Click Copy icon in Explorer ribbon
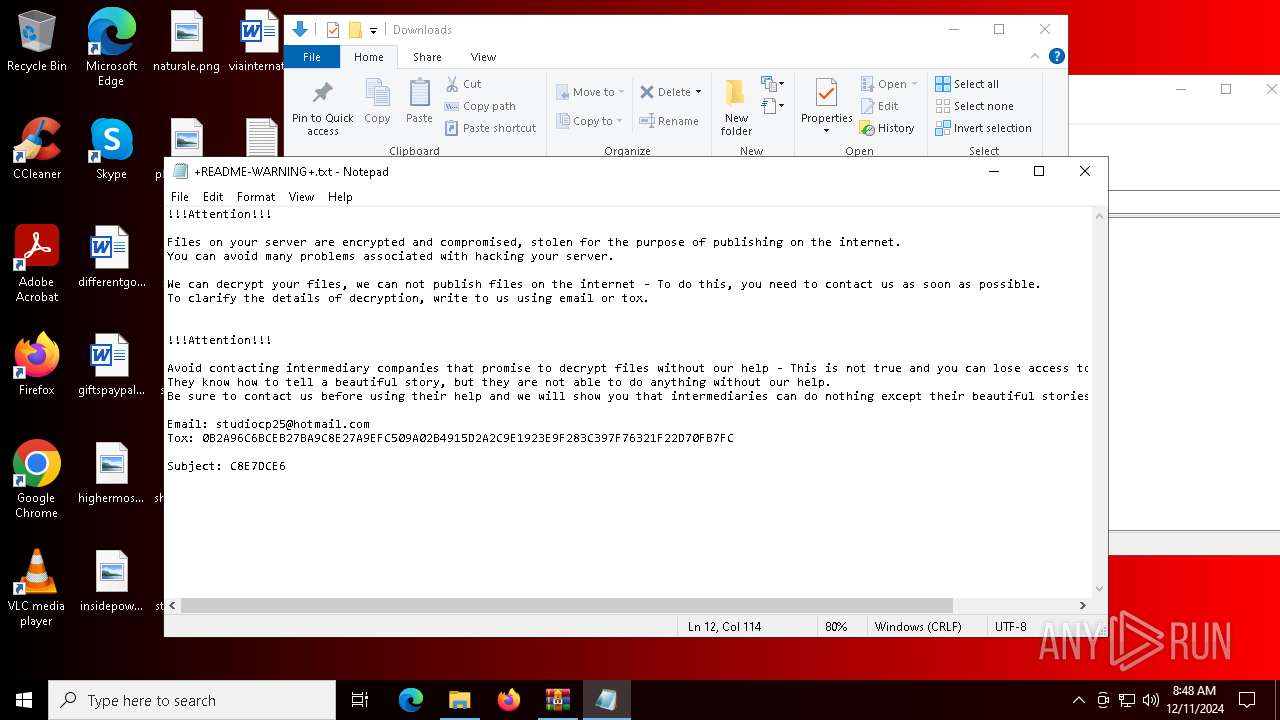 (x=377, y=102)
